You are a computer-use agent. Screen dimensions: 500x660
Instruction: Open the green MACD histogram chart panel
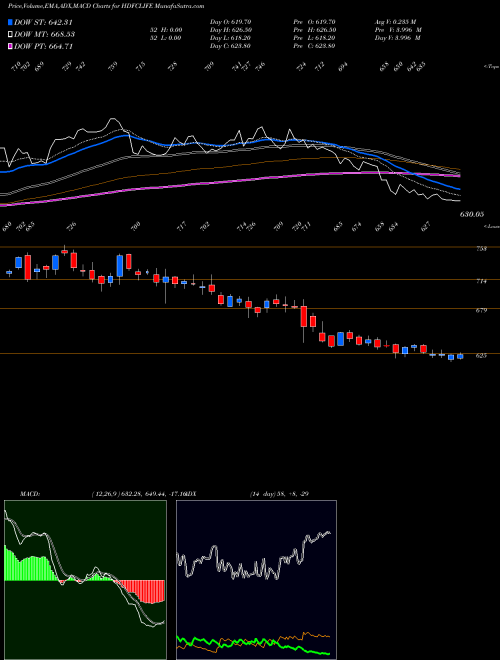85,580
